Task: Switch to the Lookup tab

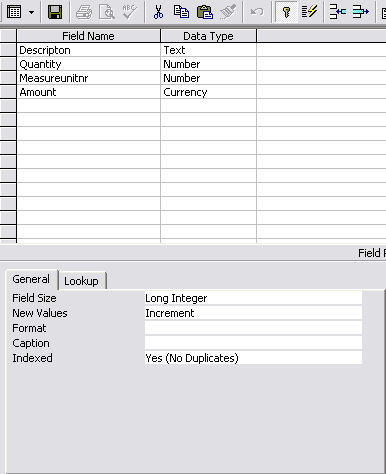Action: [x=81, y=281]
